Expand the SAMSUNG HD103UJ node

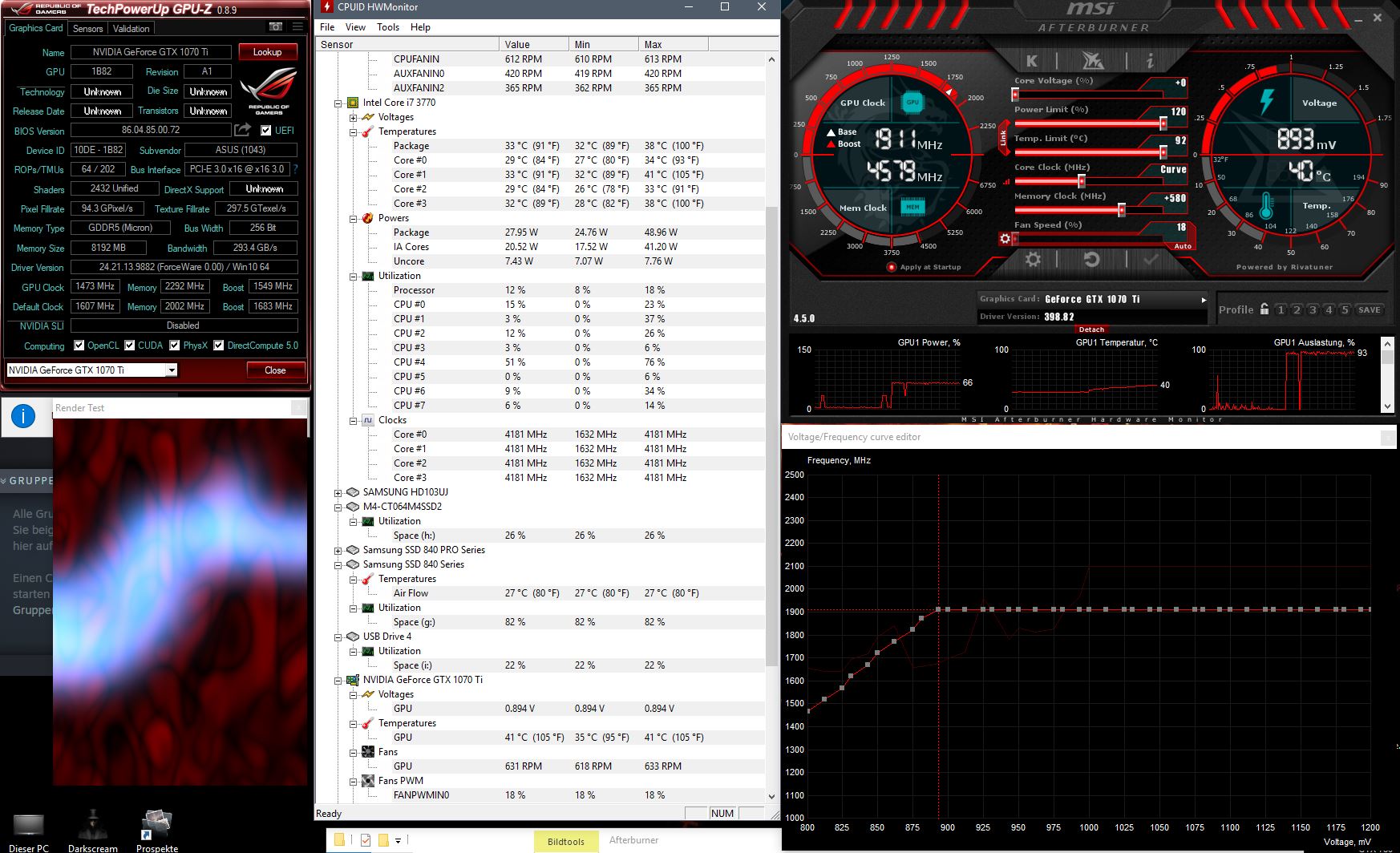click(x=338, y=492)
